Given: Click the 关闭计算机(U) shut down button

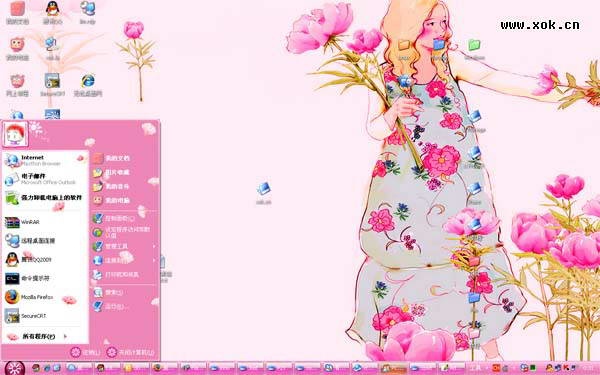Looking at the screenshot, I should [x=130, y=352].
